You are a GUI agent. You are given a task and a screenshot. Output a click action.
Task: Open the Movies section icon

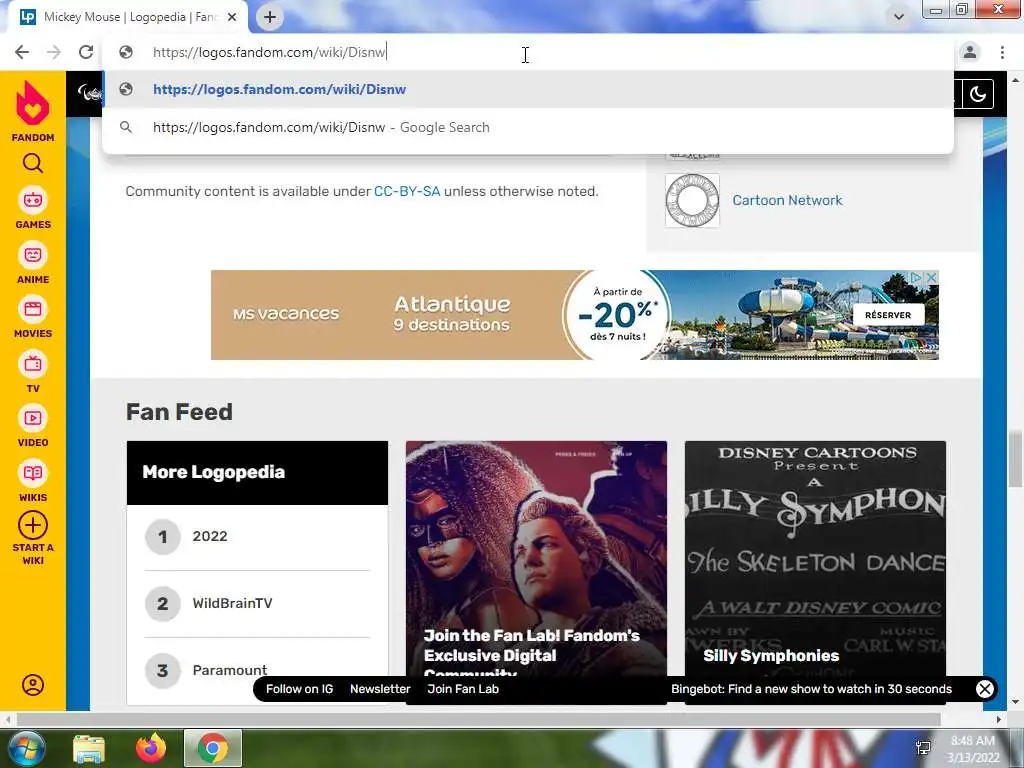[33, 309]
